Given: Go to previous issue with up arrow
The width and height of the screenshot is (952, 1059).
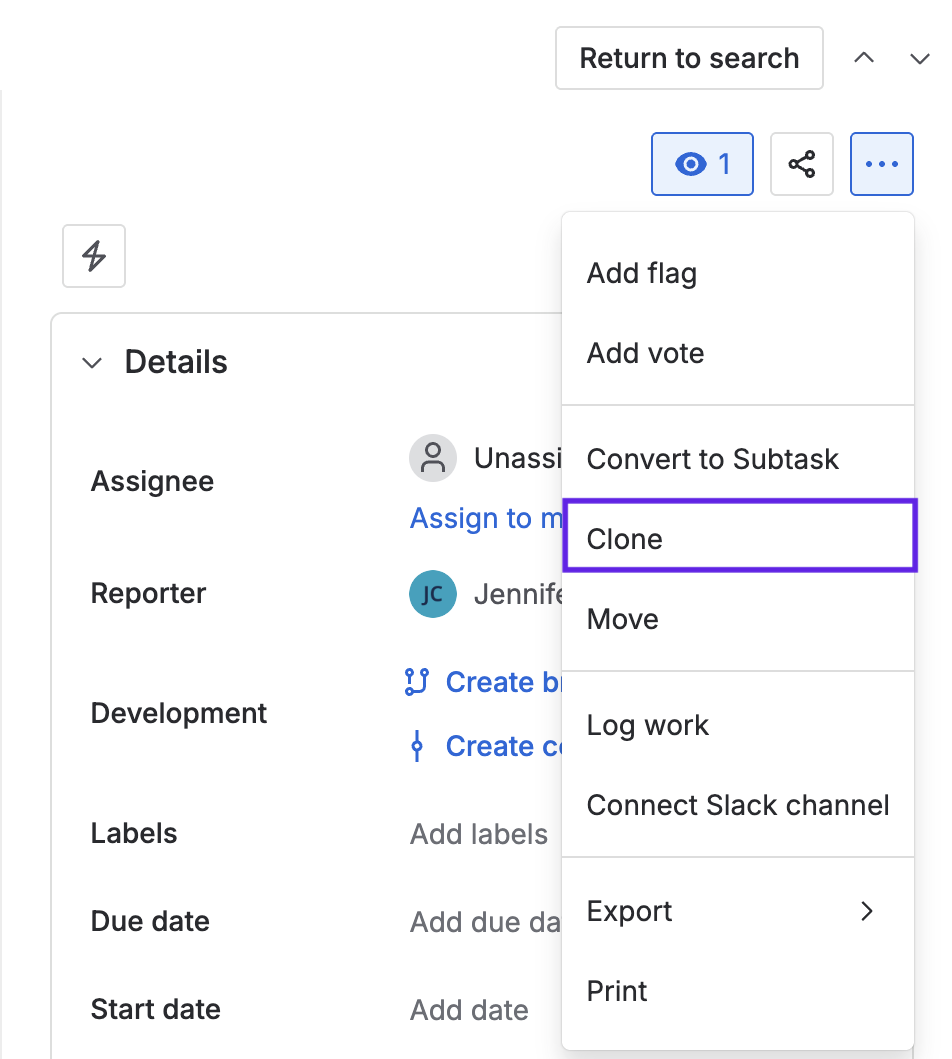Looking at the screenshot, I should tap(864, 58).
